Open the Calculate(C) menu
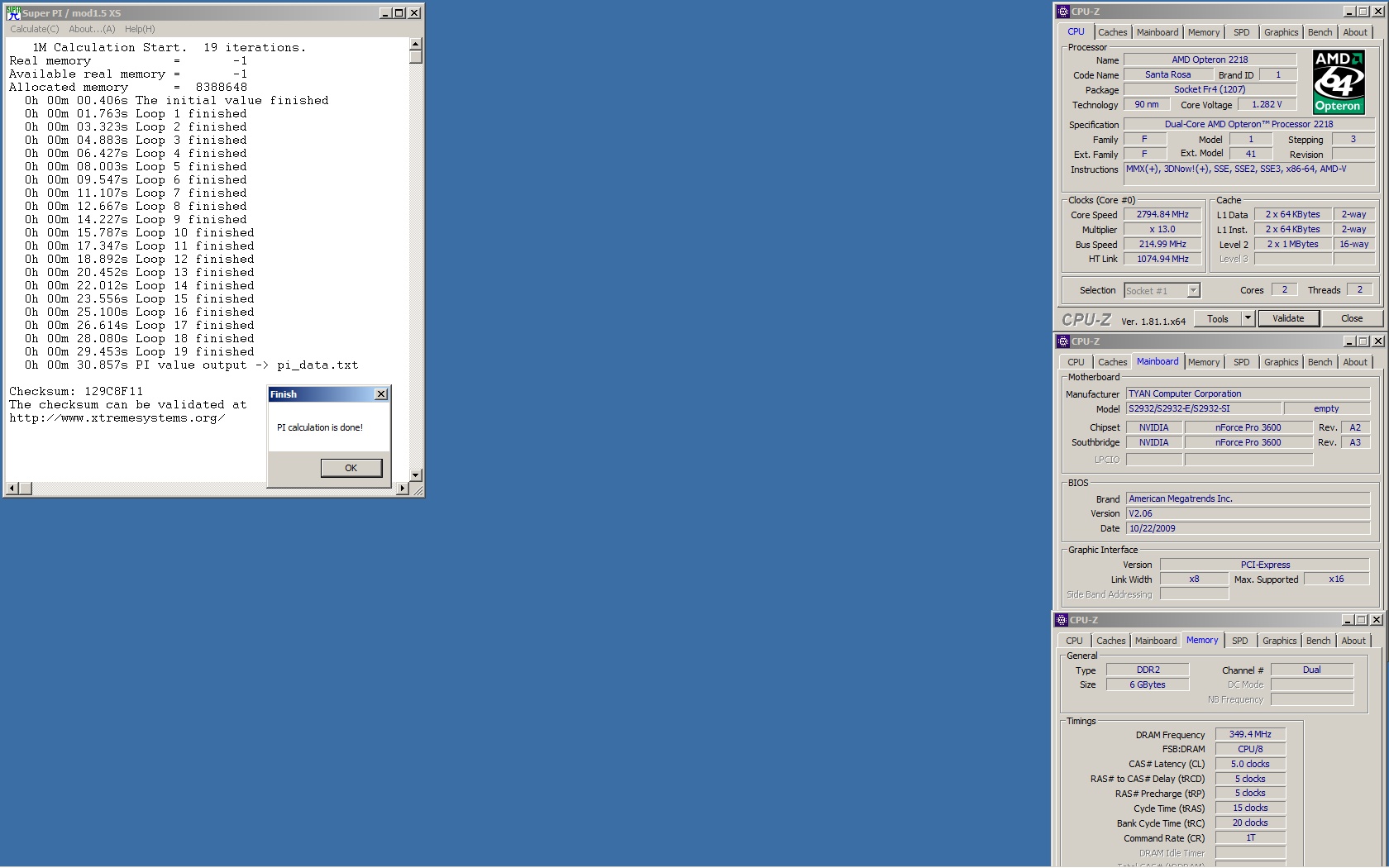1389x868 pixels. tap(35, 29)
